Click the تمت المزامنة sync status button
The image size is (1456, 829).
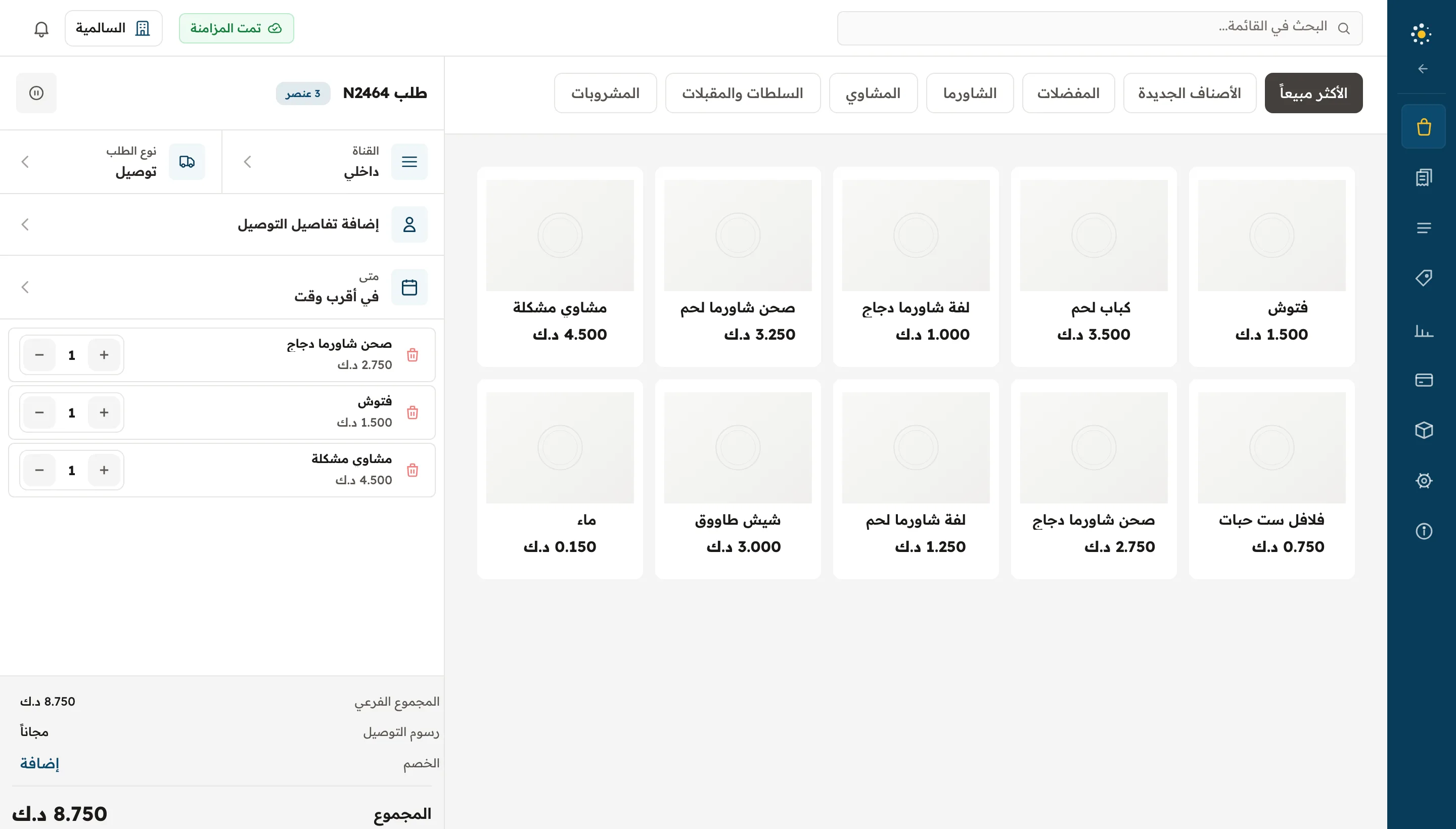[x=236, y=28]
